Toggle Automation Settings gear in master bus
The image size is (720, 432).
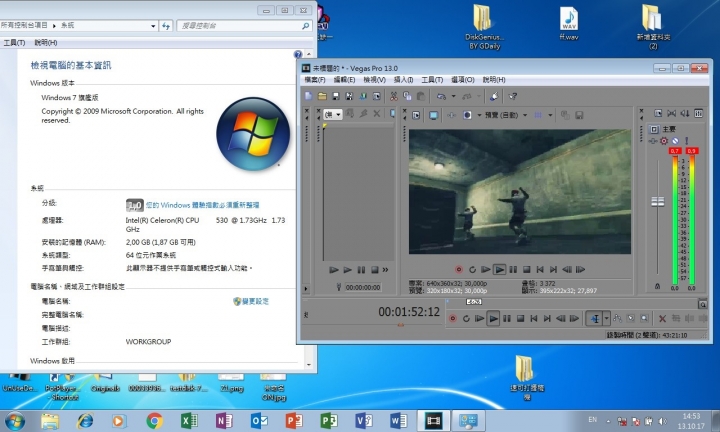[664, 141]
